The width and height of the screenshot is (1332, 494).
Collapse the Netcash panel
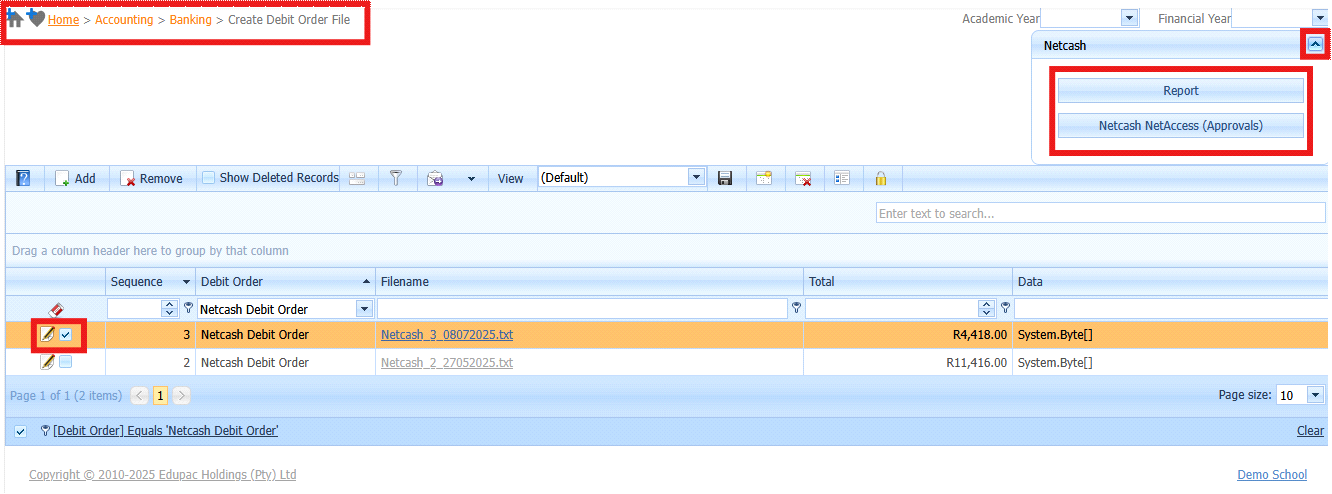[x=1315, y=45]
